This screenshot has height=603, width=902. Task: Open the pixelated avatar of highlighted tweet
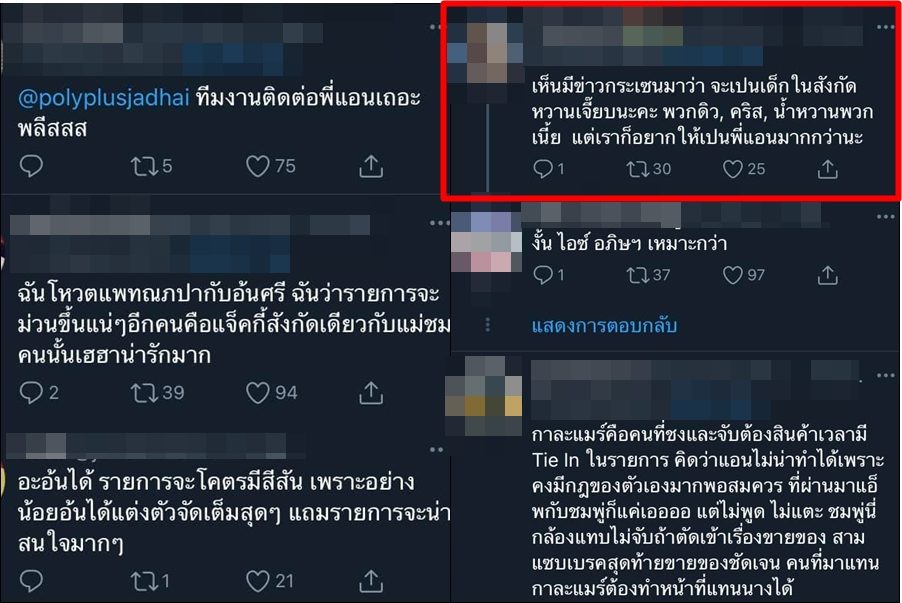pos(487,52)
